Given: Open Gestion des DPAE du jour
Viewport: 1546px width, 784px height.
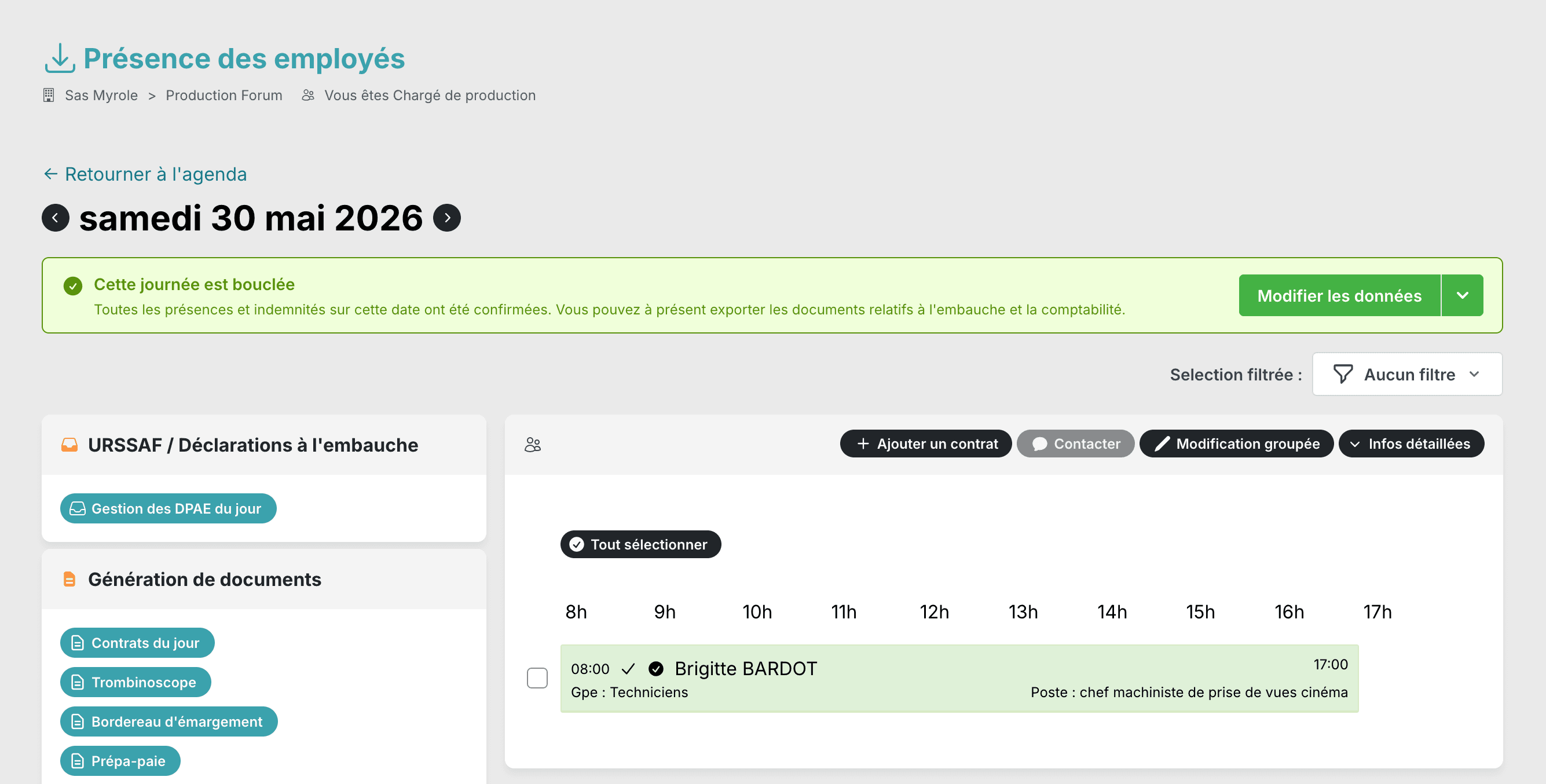Looking at the screenshot, I should [x=168, y=508].
